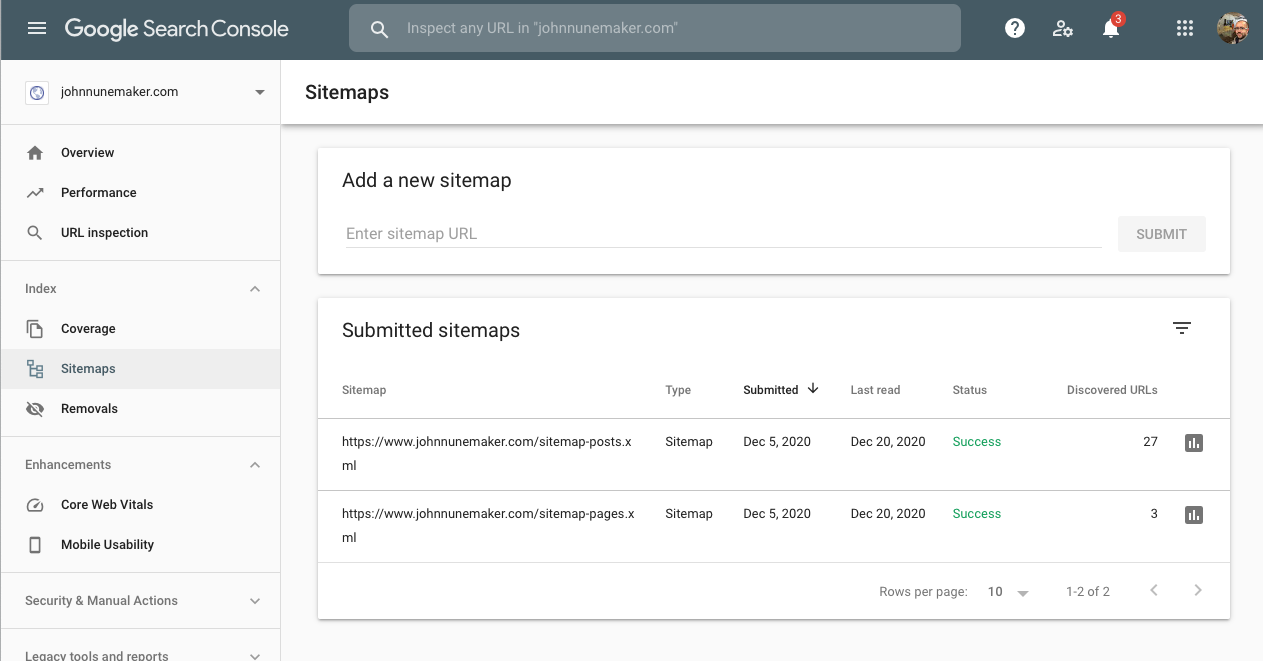Filter the submitted sitemaps table
The width and height of the screenshot is (1263, 661).
tap(1182, 329)
